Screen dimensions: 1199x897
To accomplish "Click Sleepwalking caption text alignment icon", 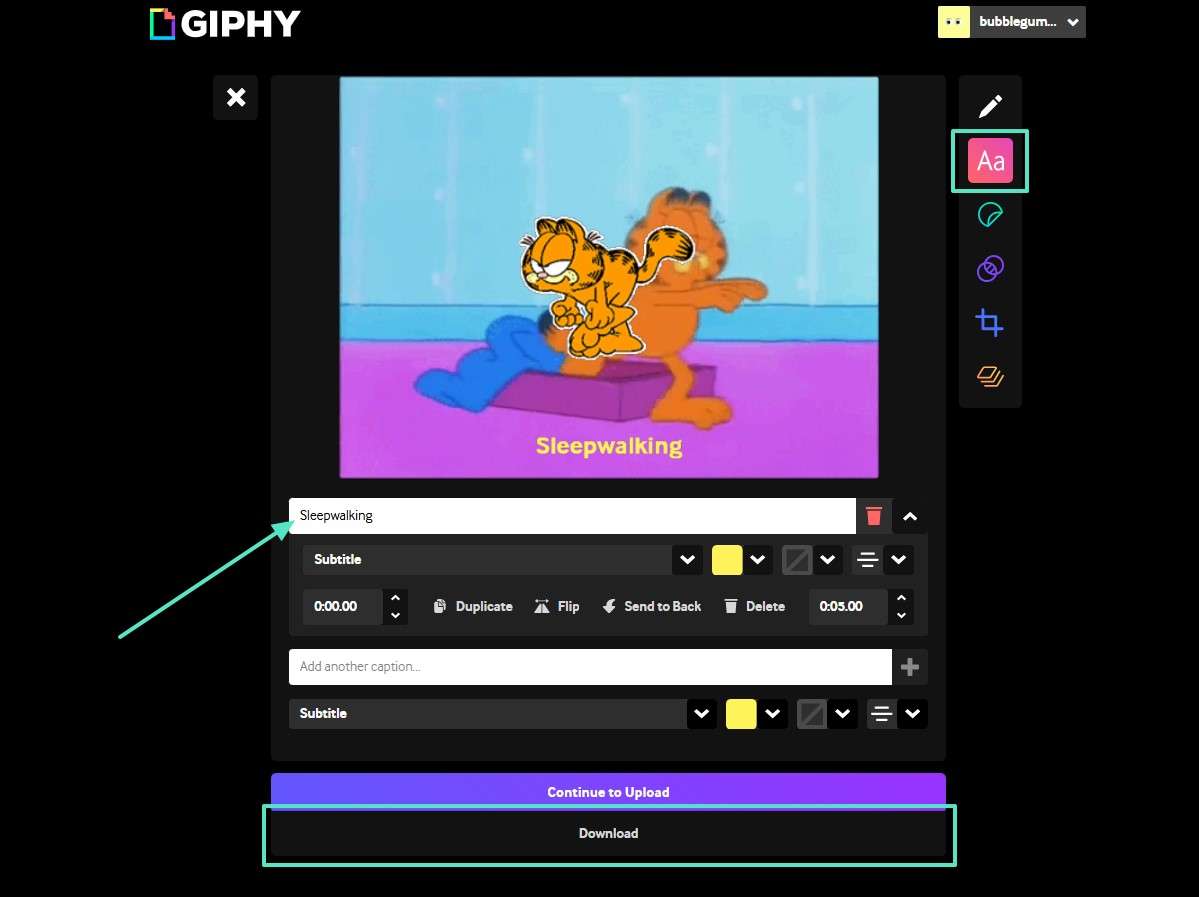I will [867, 560].
